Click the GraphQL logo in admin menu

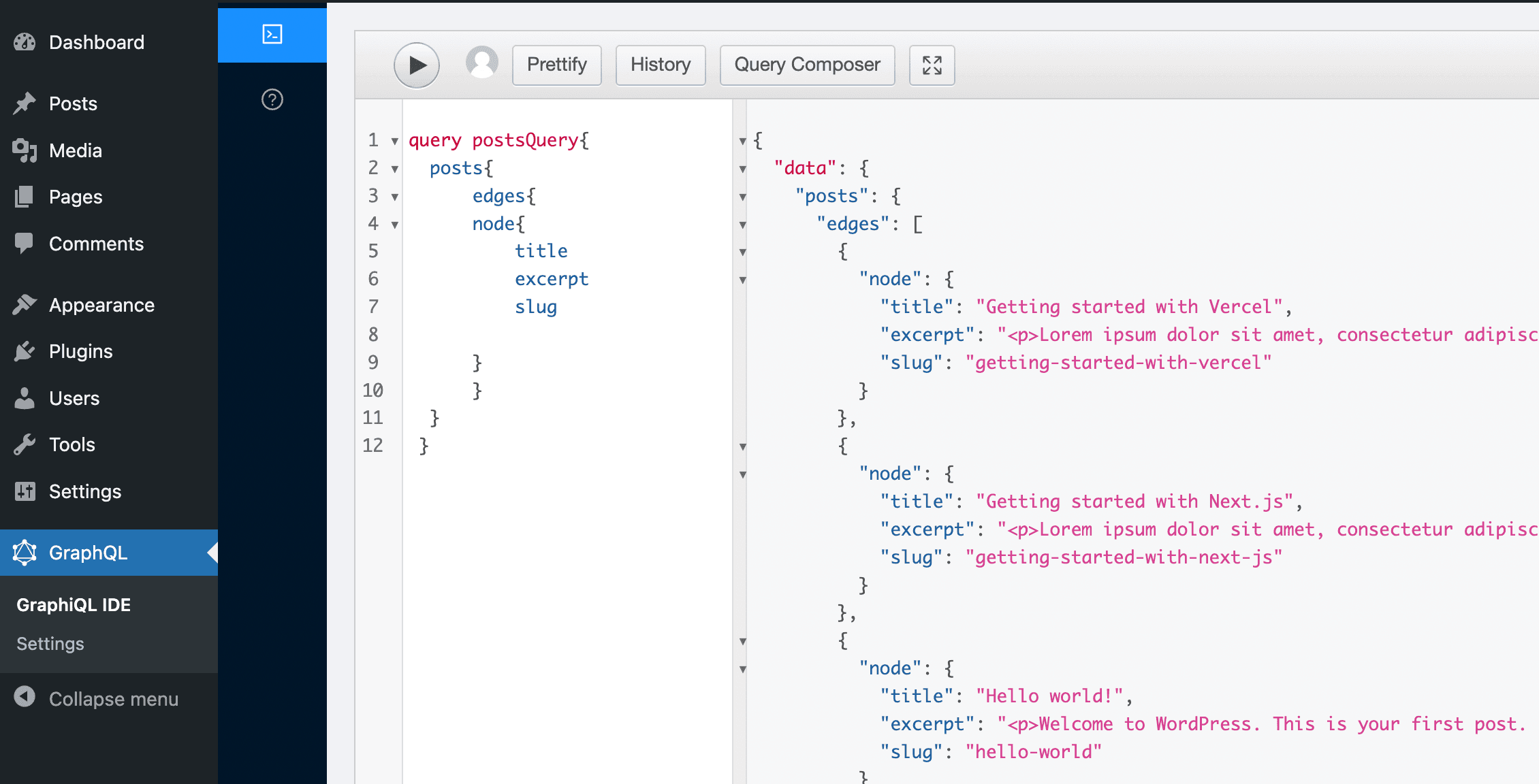pyautogui.click(x=25, y=553)
